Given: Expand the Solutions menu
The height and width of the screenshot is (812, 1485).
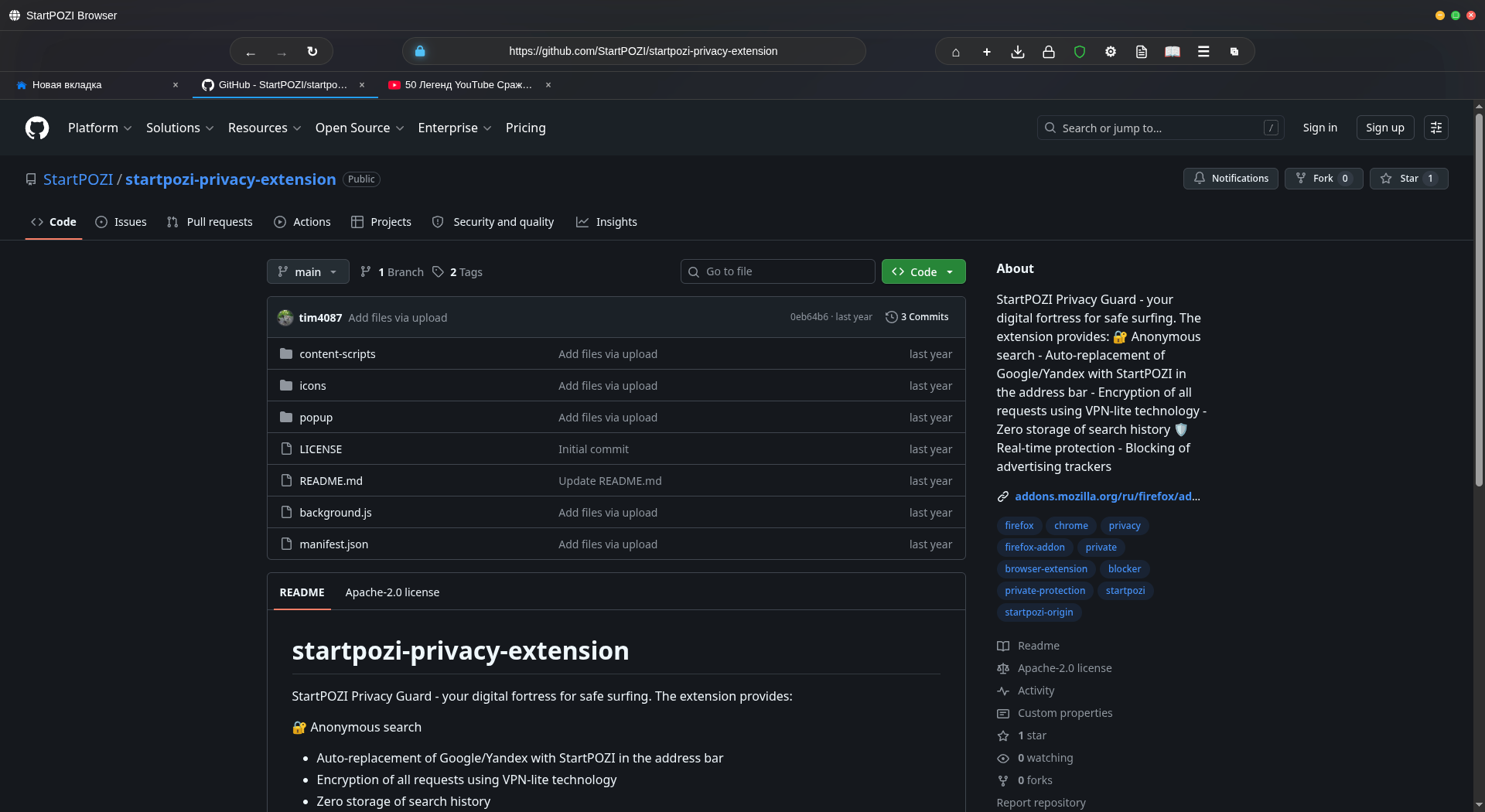Looking at the screenshot, I should coord(179,128).
